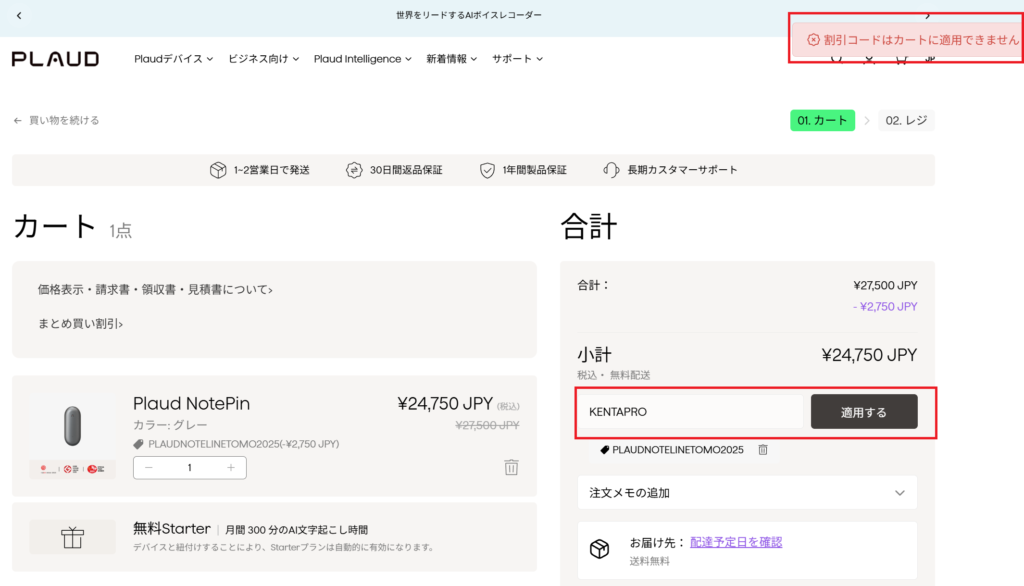Click the struck-through ¥27,500 JPY price
Image resolution: width=1024 pixels, height=586 pixels.
487,425
